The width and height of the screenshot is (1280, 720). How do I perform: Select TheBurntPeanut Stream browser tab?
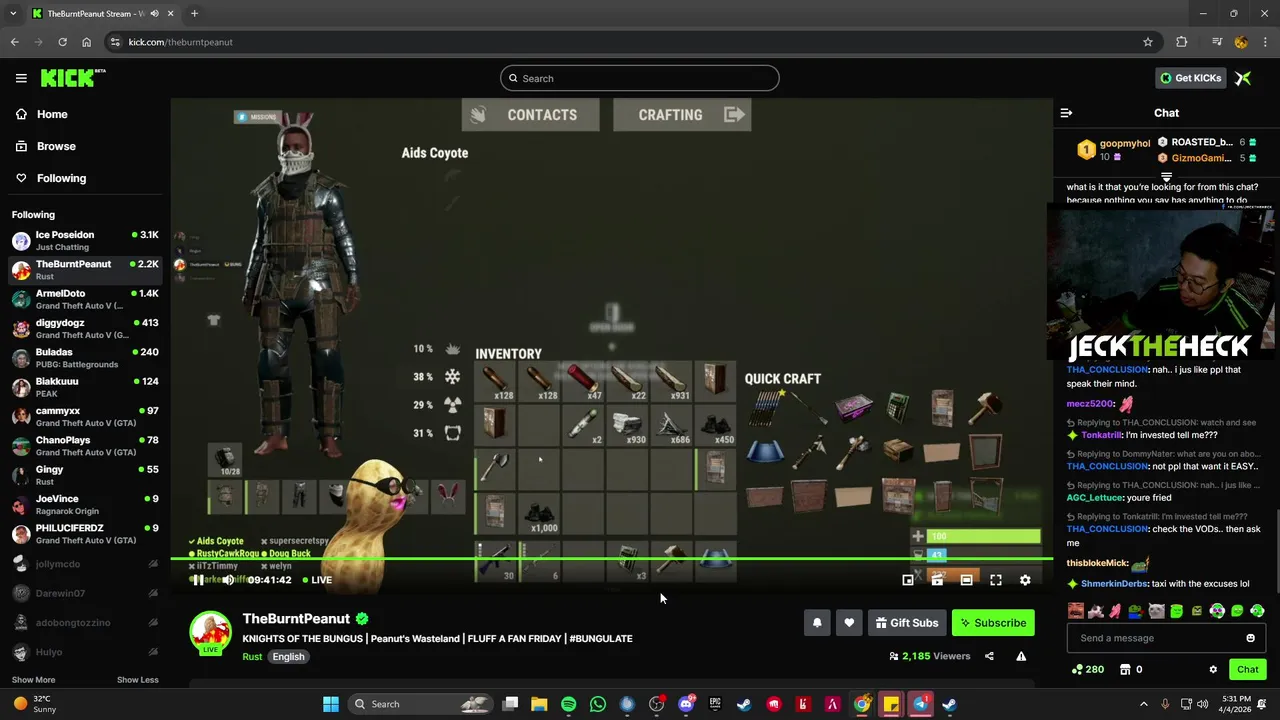[102, 14]
